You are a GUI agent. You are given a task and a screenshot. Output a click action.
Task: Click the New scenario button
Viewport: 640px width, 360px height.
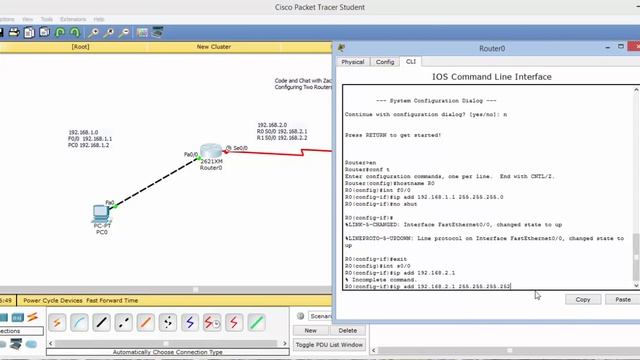[311, 330]
